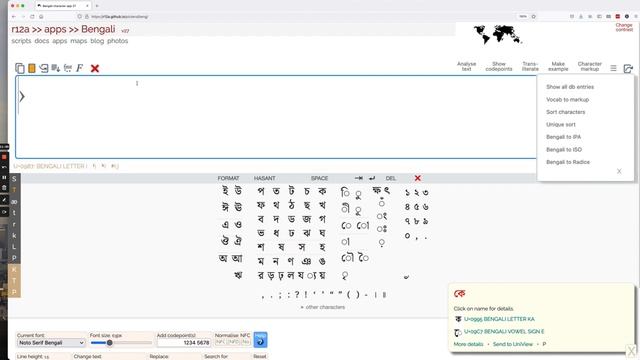Click the Reset label at the bottom
Screen dimensions: 640x360
[260, 356]
